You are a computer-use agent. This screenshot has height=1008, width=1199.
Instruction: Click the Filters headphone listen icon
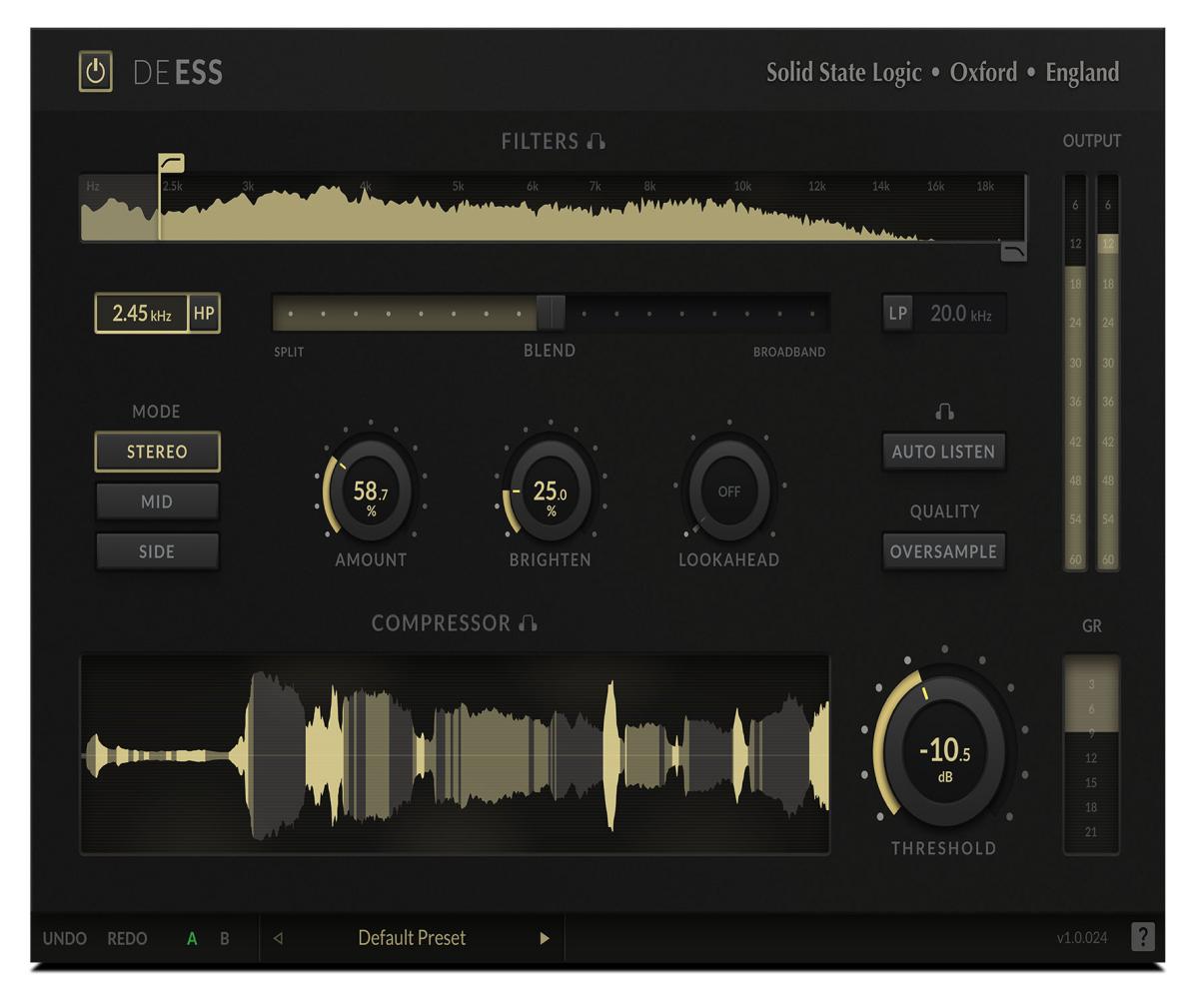coord(597,142)
